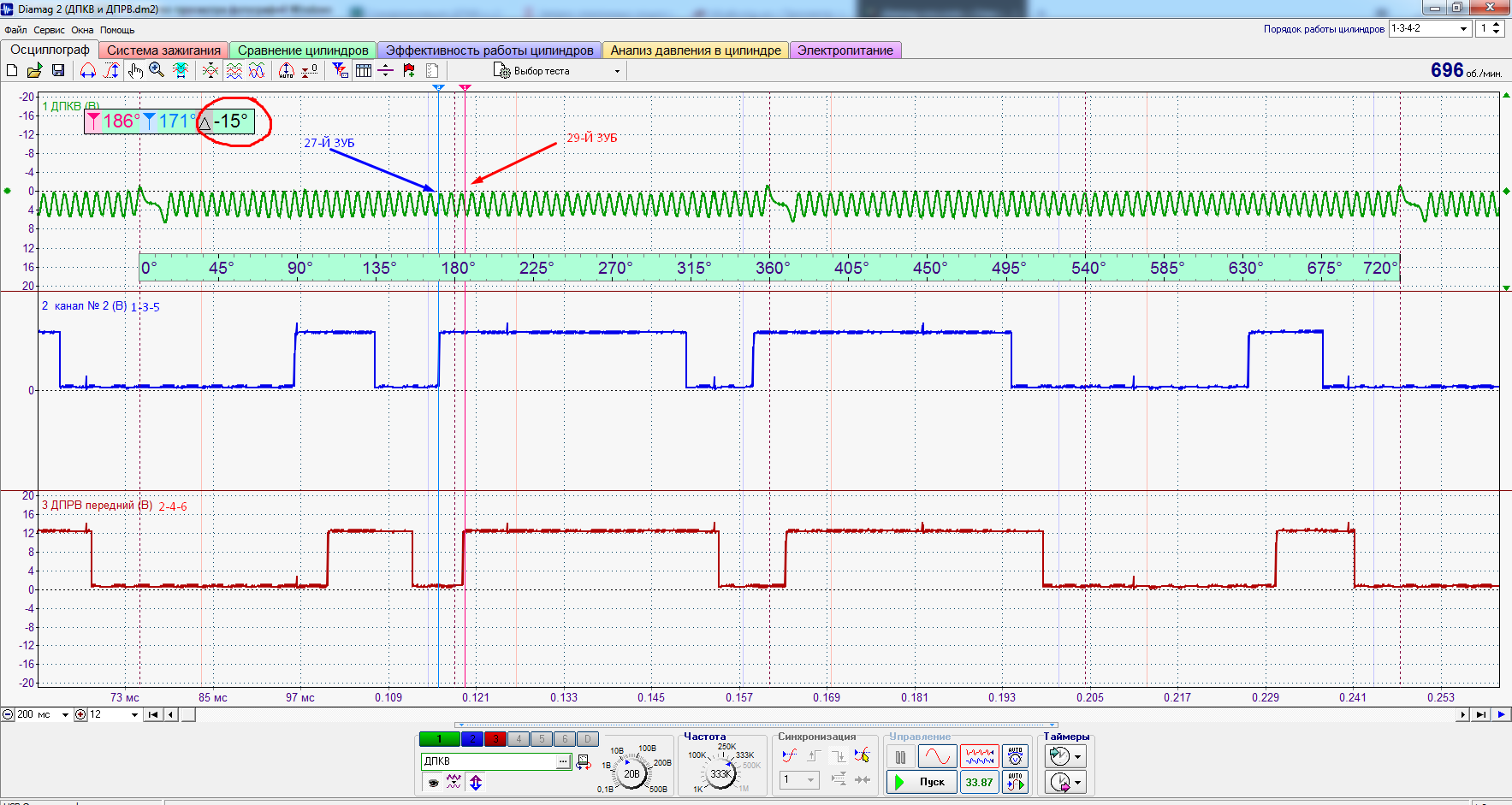Viewport: 1512px width, 805px height.
Task: Open the second Таймеры clock dropdown
Action: tap(1065, 782)
